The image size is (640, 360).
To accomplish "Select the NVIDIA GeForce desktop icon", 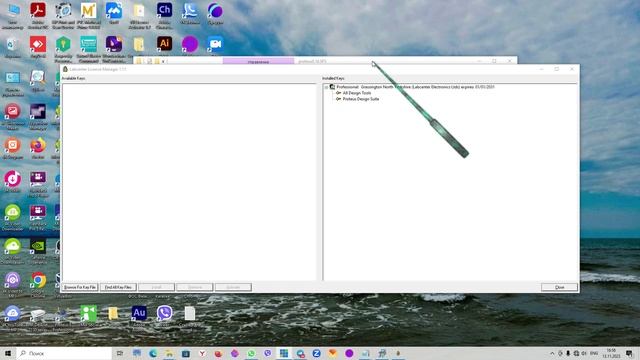I will (38, 247).
